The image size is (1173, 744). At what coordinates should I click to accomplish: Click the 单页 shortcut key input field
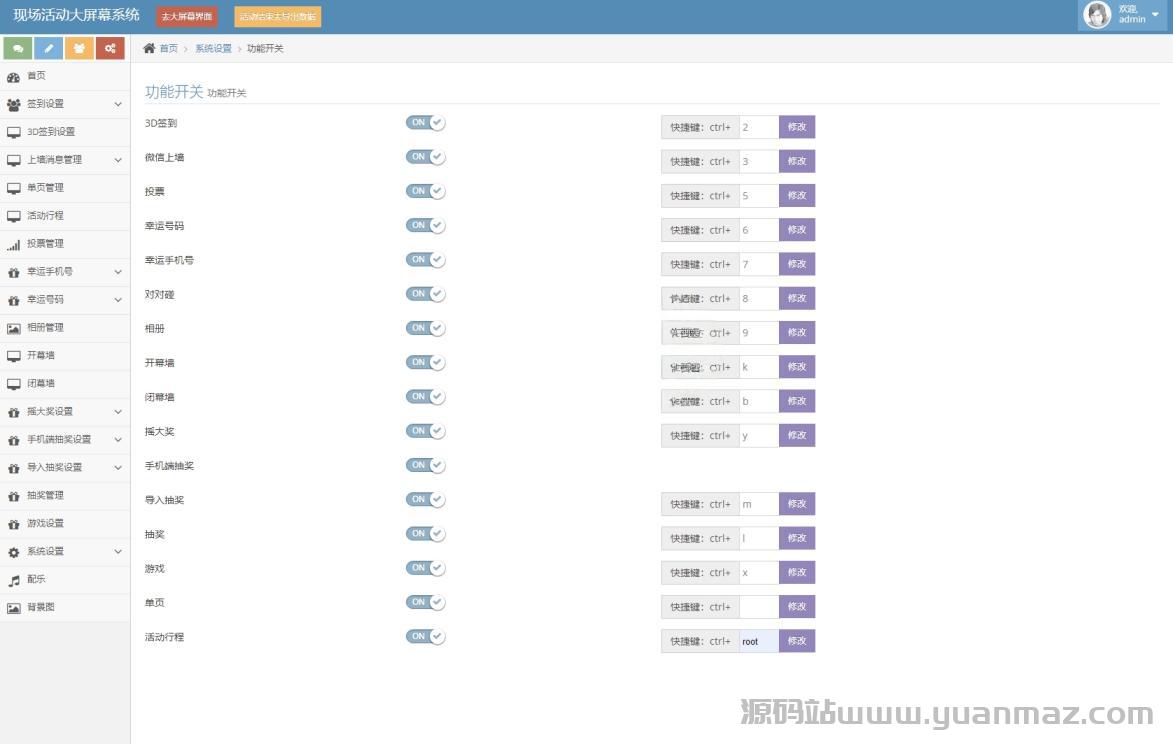pyautogui.click(x=758, y=607)
